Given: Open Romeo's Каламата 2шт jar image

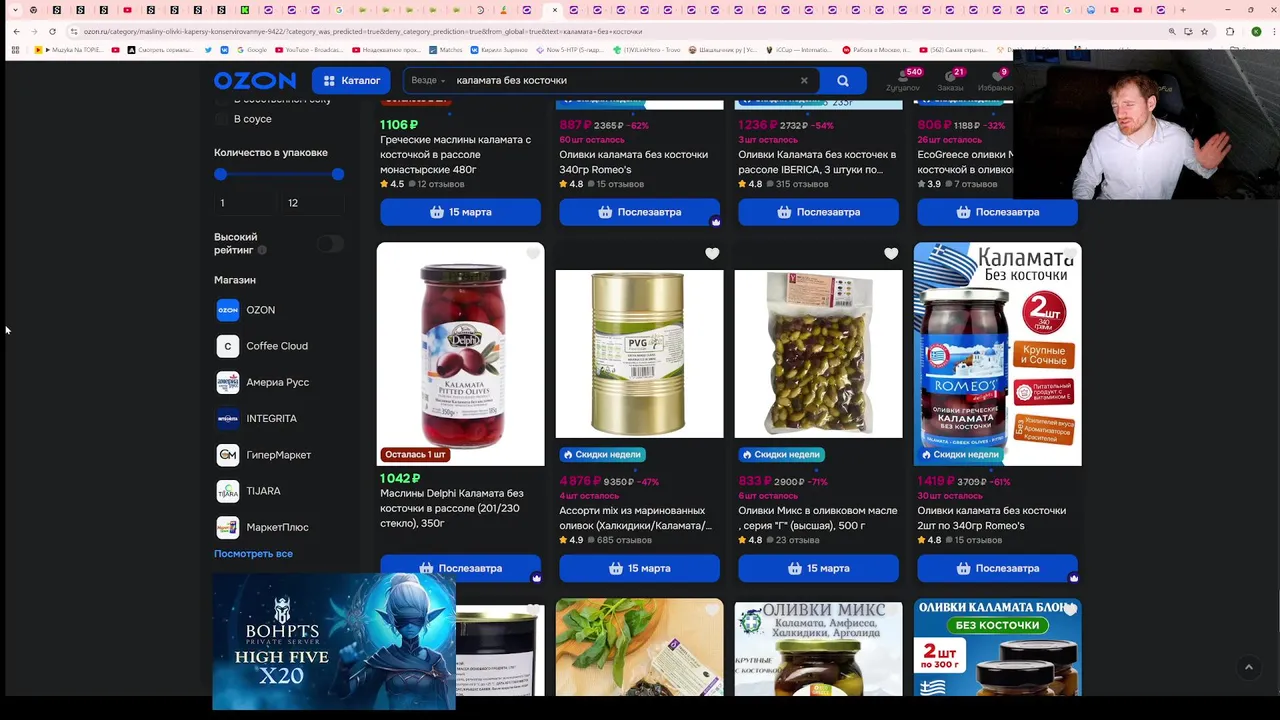Looking at the screenshot, I should [x=997, y=354].
